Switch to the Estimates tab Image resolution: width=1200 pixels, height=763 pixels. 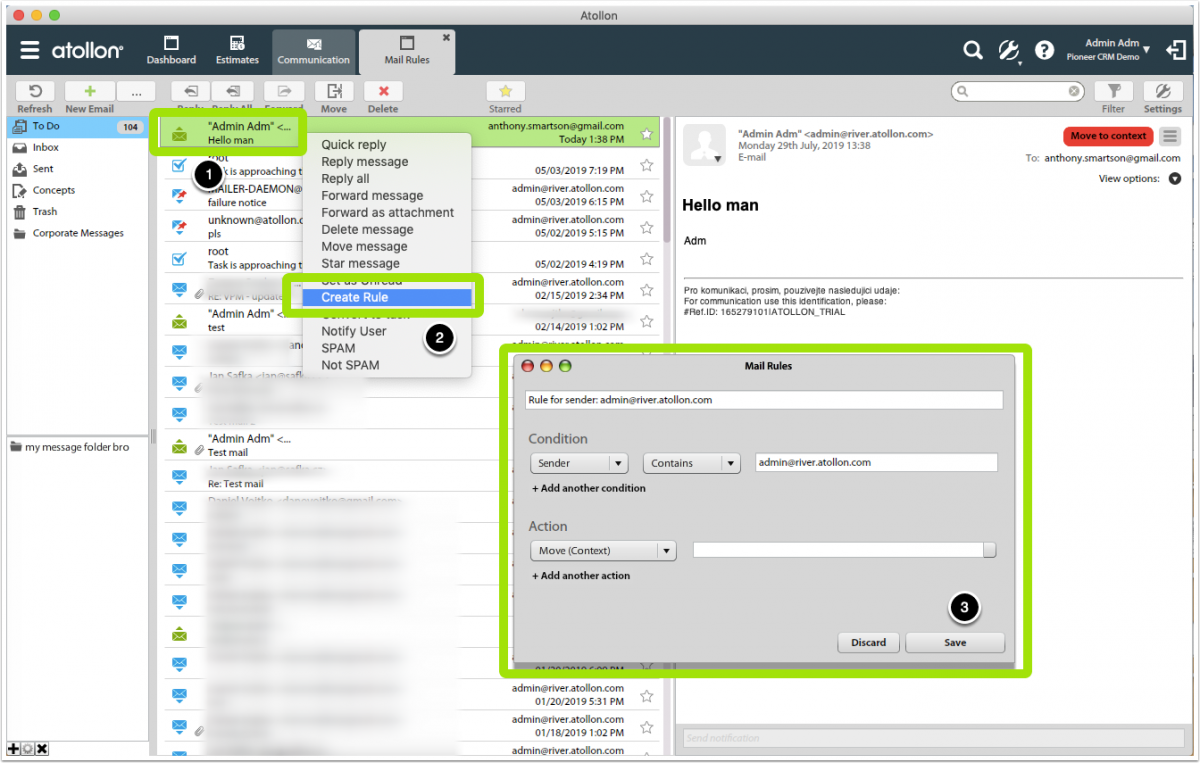coord(238,51)
